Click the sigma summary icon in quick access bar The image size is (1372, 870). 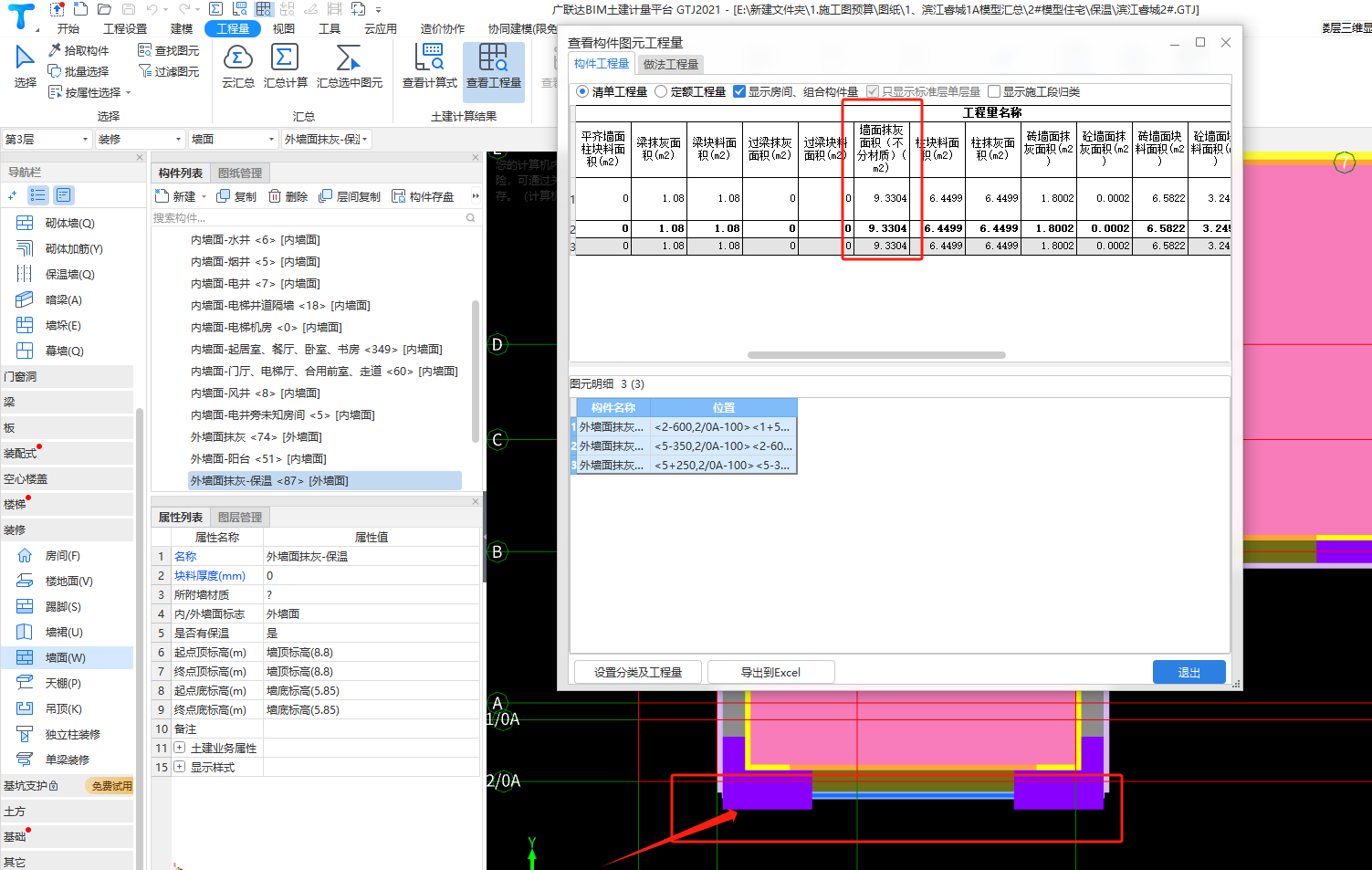click(x=215, y=9)
